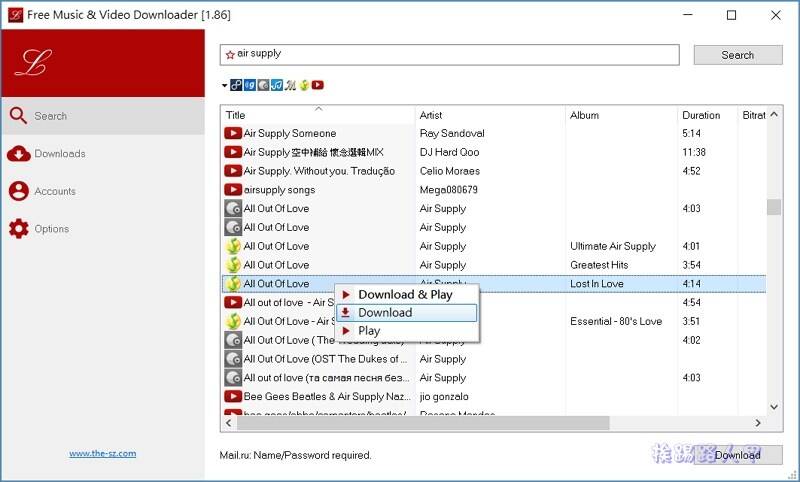800x482 pixels.
Task: Sort results by the Duration column header
Action: pyautogui.click(x=707, y=115)
